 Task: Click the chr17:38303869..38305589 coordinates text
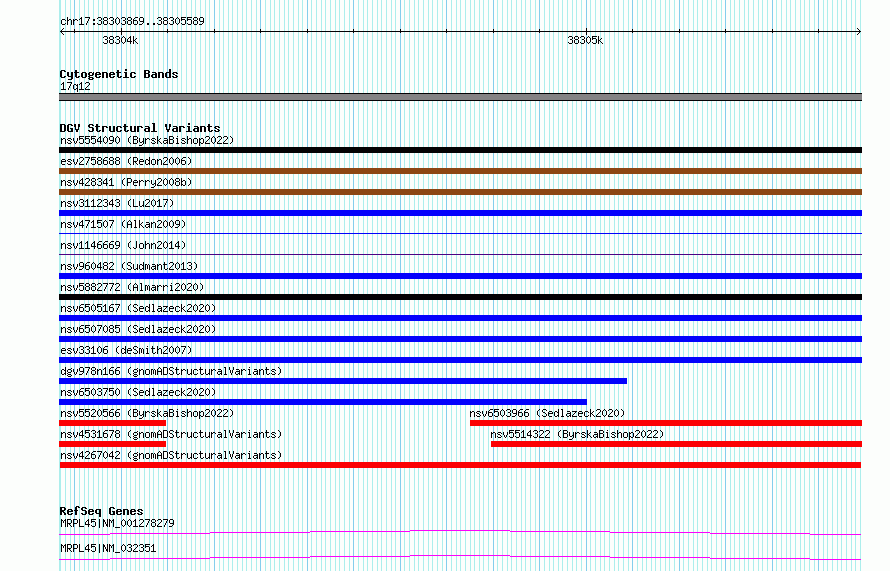[x=132, y=21]
